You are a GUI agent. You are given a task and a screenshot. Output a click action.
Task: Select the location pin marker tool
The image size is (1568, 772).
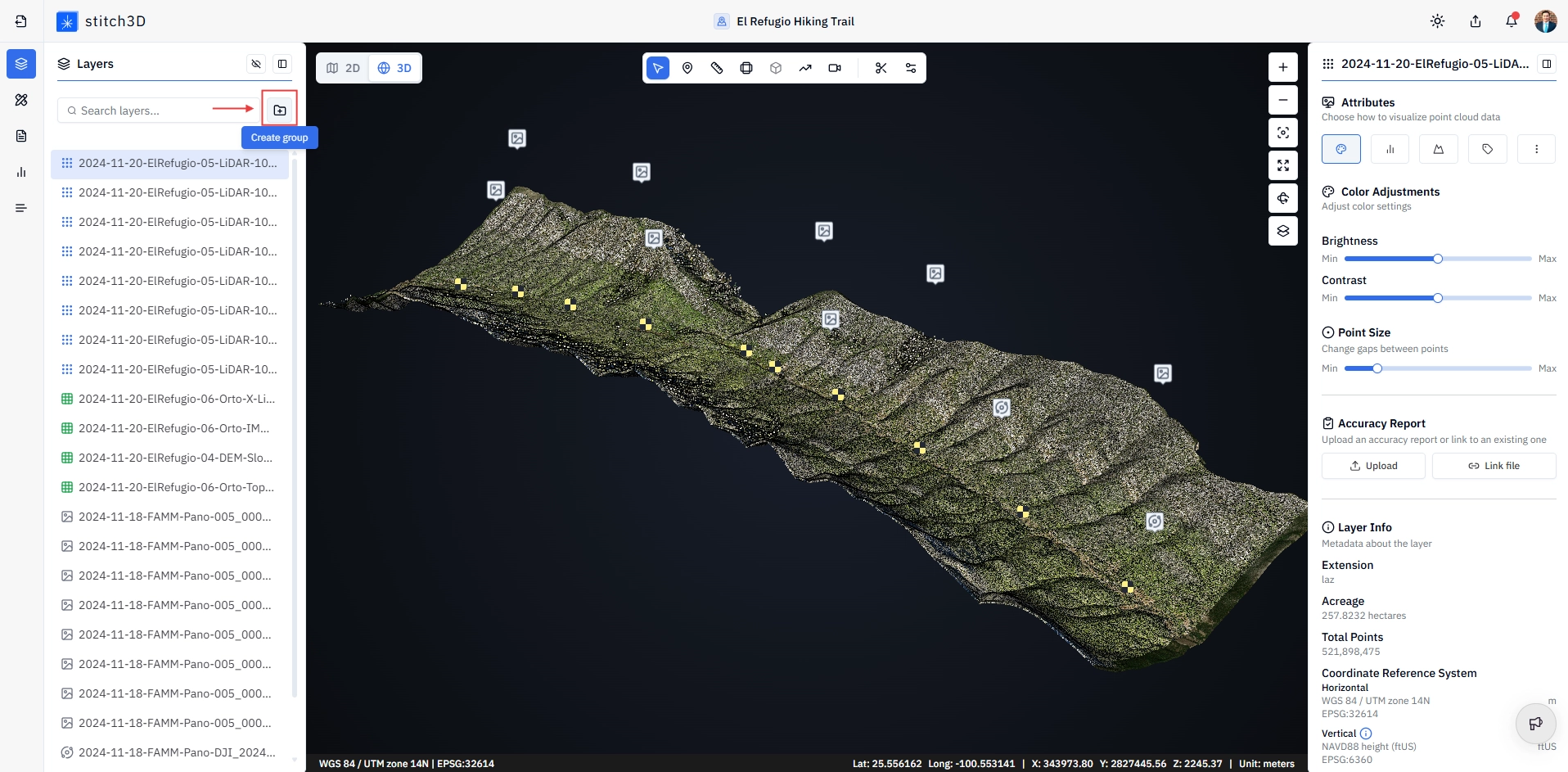click(x=687, y=68)
